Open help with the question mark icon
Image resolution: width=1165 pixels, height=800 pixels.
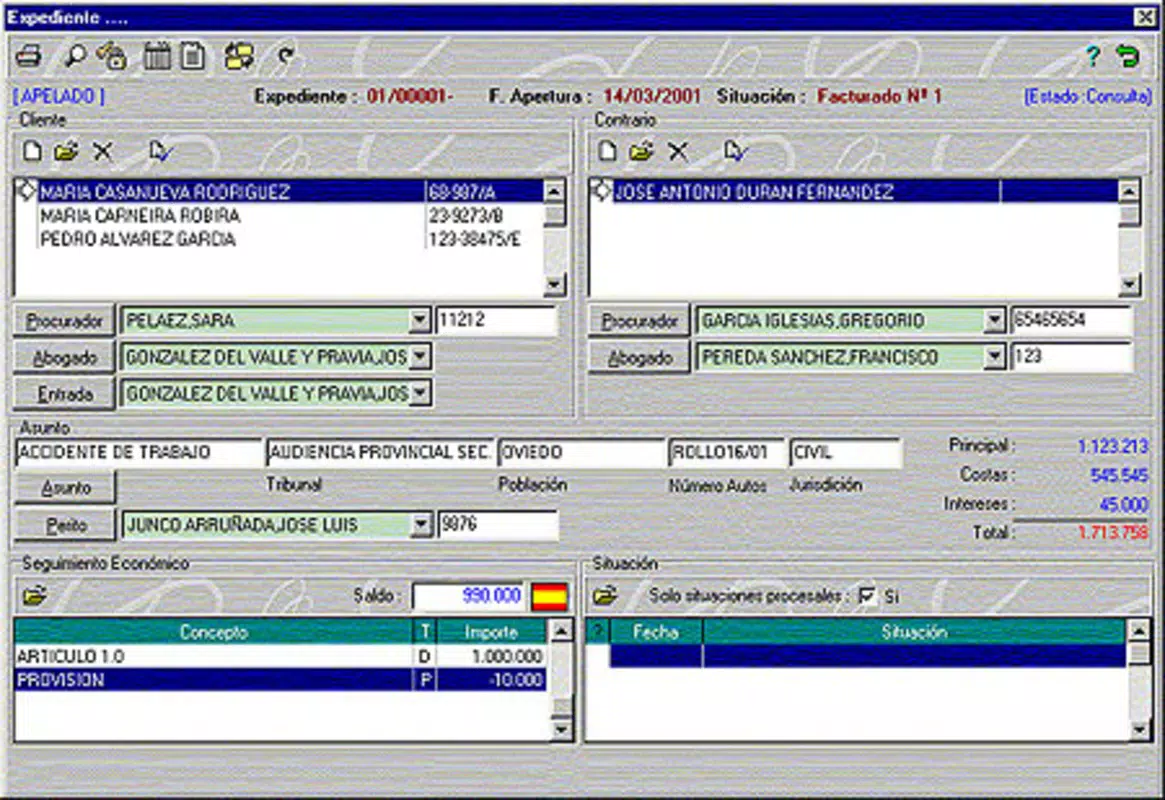(1092, 56)
